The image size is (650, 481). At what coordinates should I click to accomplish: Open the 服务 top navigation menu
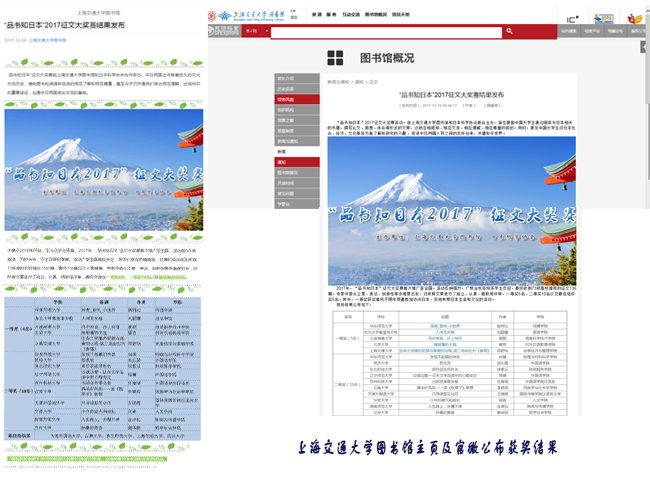[x=331, y=15]
